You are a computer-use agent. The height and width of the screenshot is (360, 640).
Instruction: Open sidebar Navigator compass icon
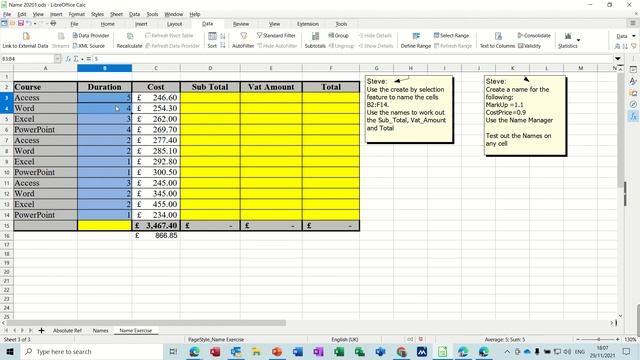pos(633,104)
